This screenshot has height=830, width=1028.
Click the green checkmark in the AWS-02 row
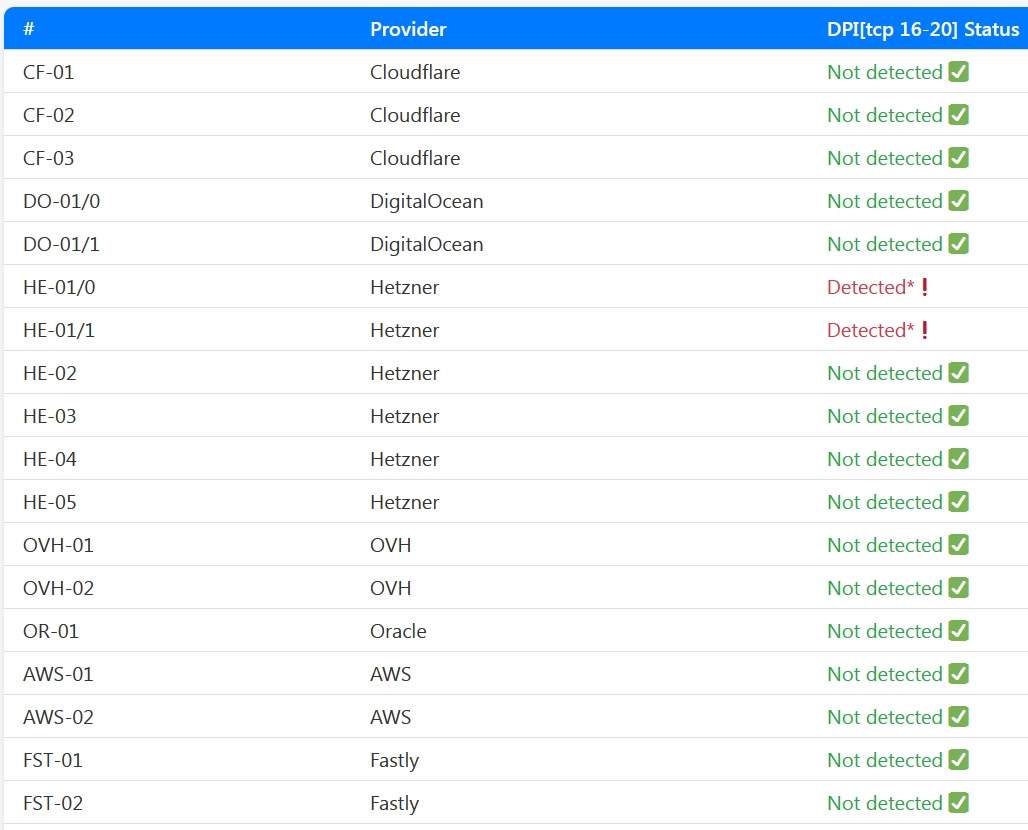959,717
